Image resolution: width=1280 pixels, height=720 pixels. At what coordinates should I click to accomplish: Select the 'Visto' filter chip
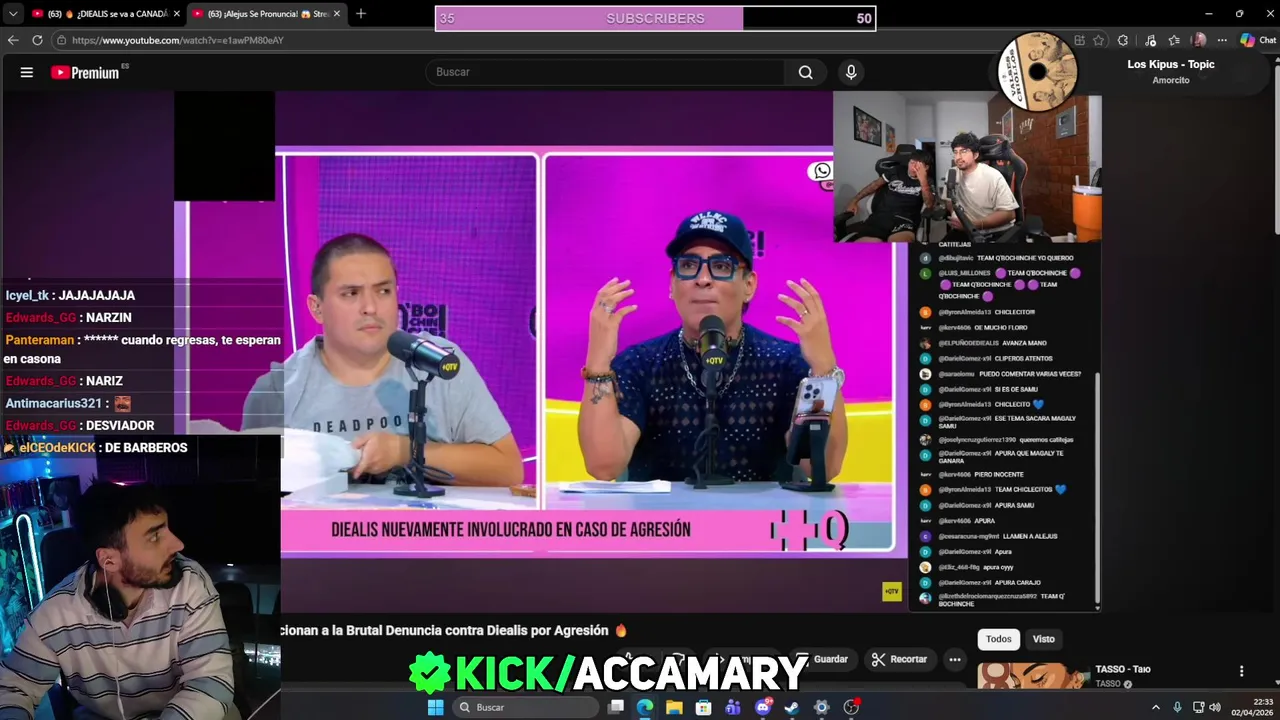(x=1043, y=639)
